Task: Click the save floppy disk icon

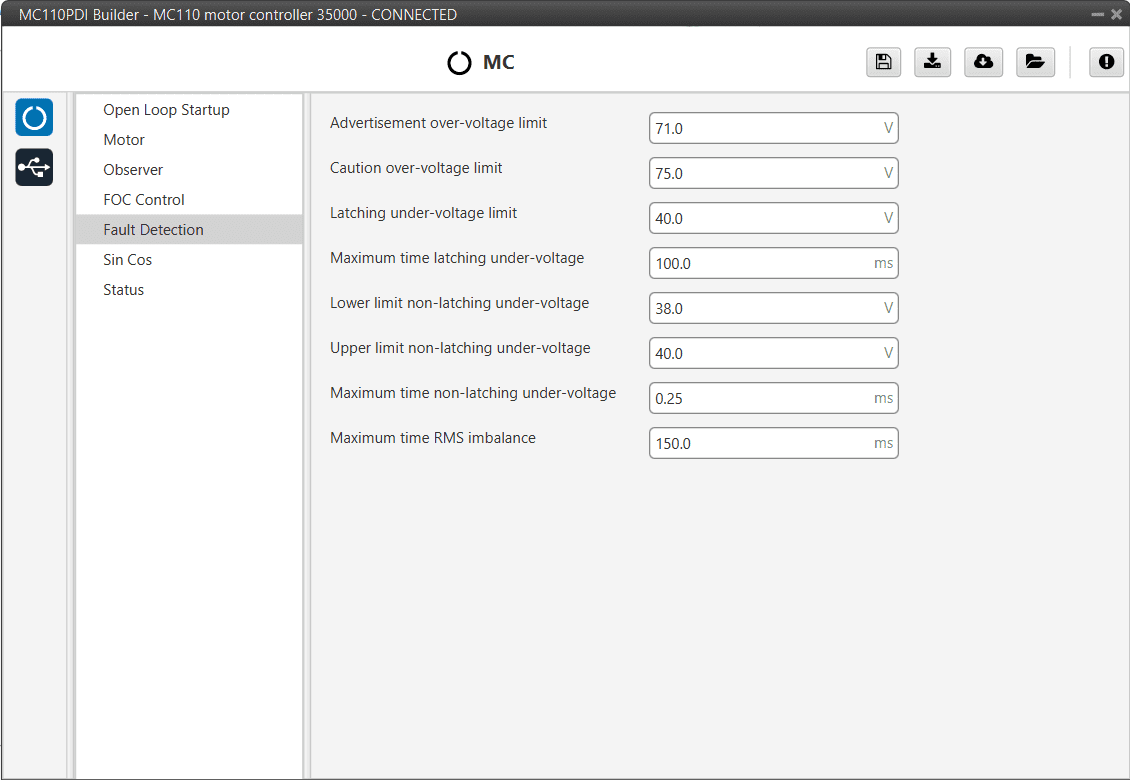Action: point(884,62)
